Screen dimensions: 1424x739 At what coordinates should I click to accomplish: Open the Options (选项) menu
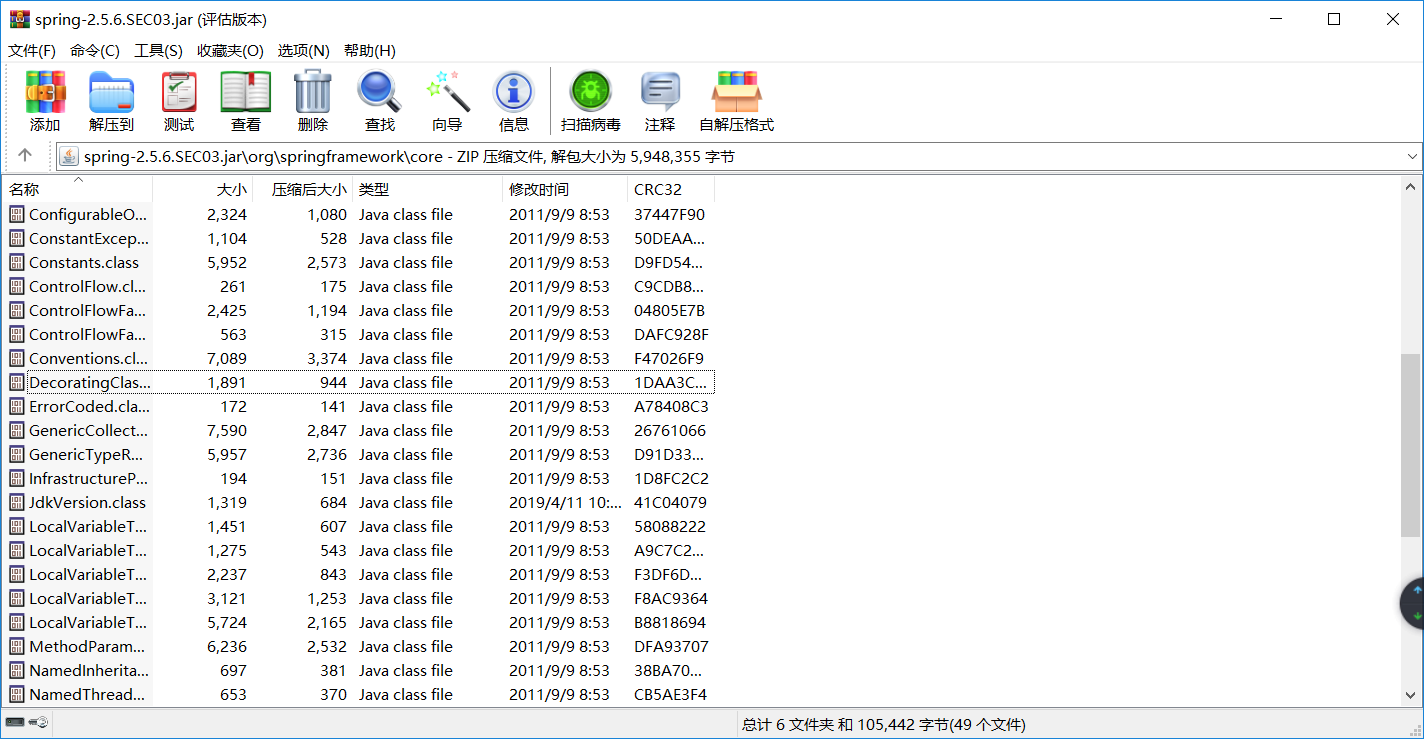tap(303, 51)
